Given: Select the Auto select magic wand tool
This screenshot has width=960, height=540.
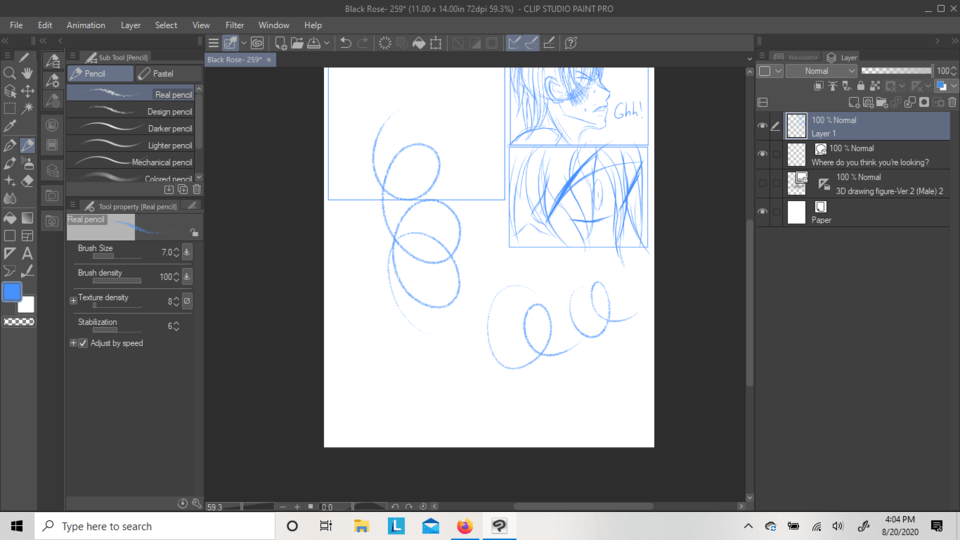Looking at the screenshot, I should pyautogui.click(x=28, y=109).
